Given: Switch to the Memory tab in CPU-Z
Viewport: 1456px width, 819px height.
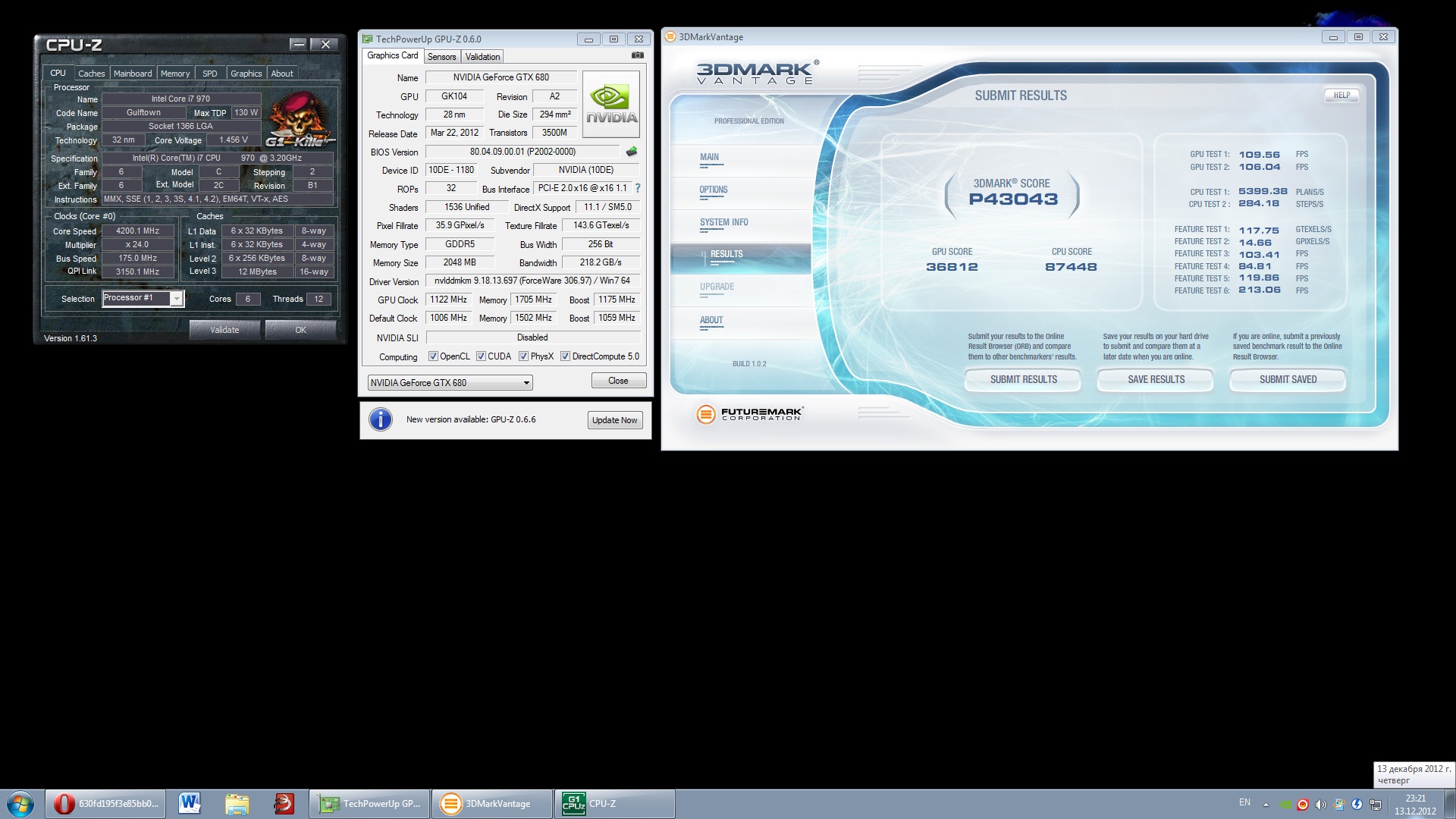Looking at the screenshot, I should click(x=175, y=74).
